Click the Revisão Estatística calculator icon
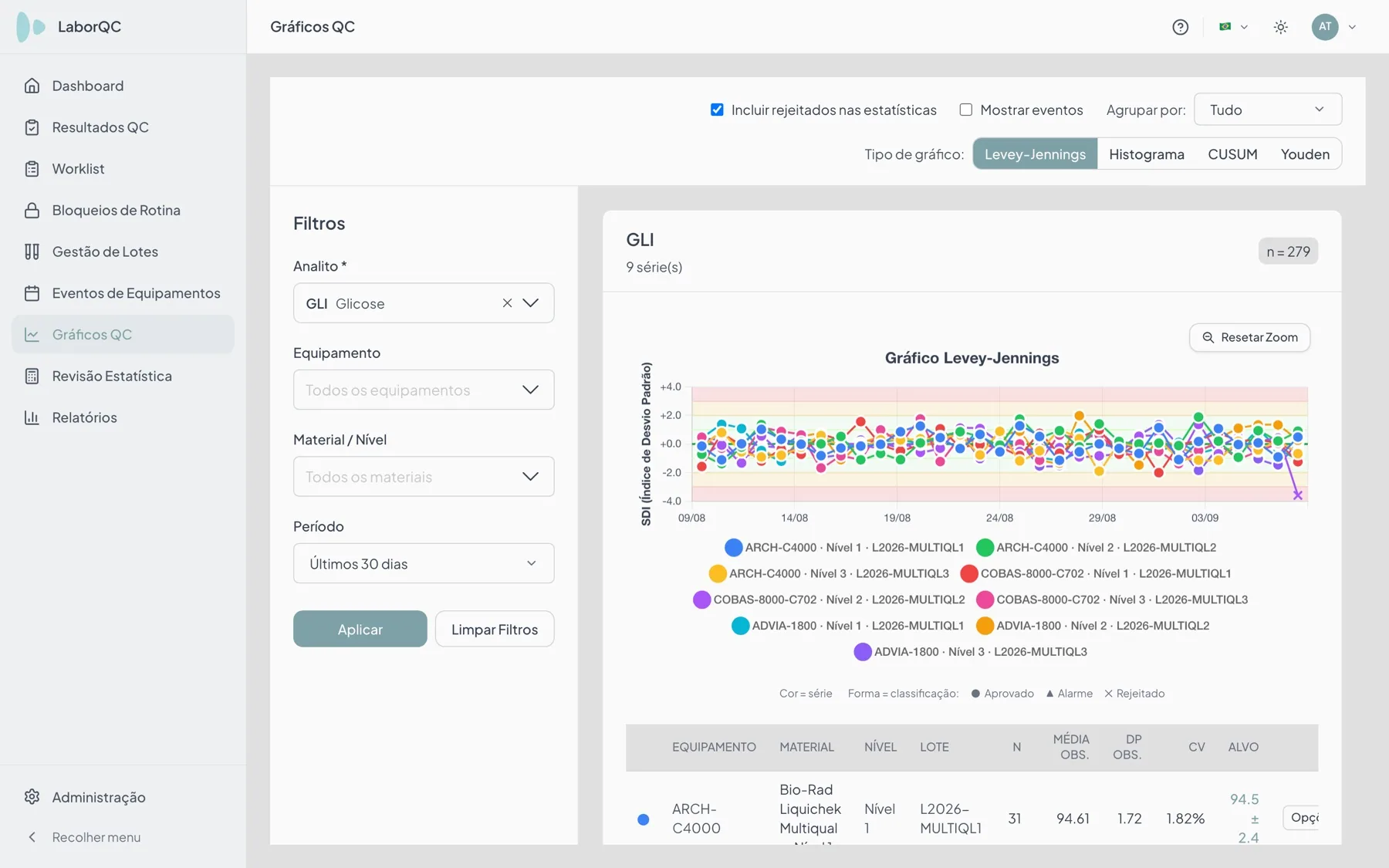 (x=32, y=376)
